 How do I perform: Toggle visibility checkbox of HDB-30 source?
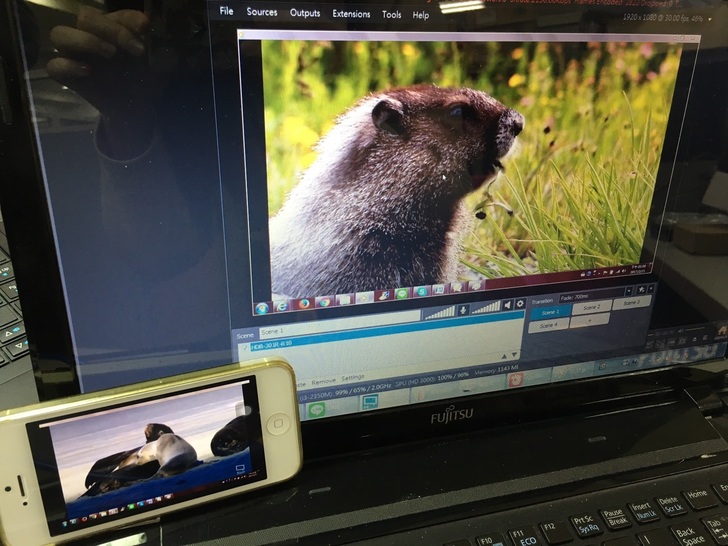point(245,346)
